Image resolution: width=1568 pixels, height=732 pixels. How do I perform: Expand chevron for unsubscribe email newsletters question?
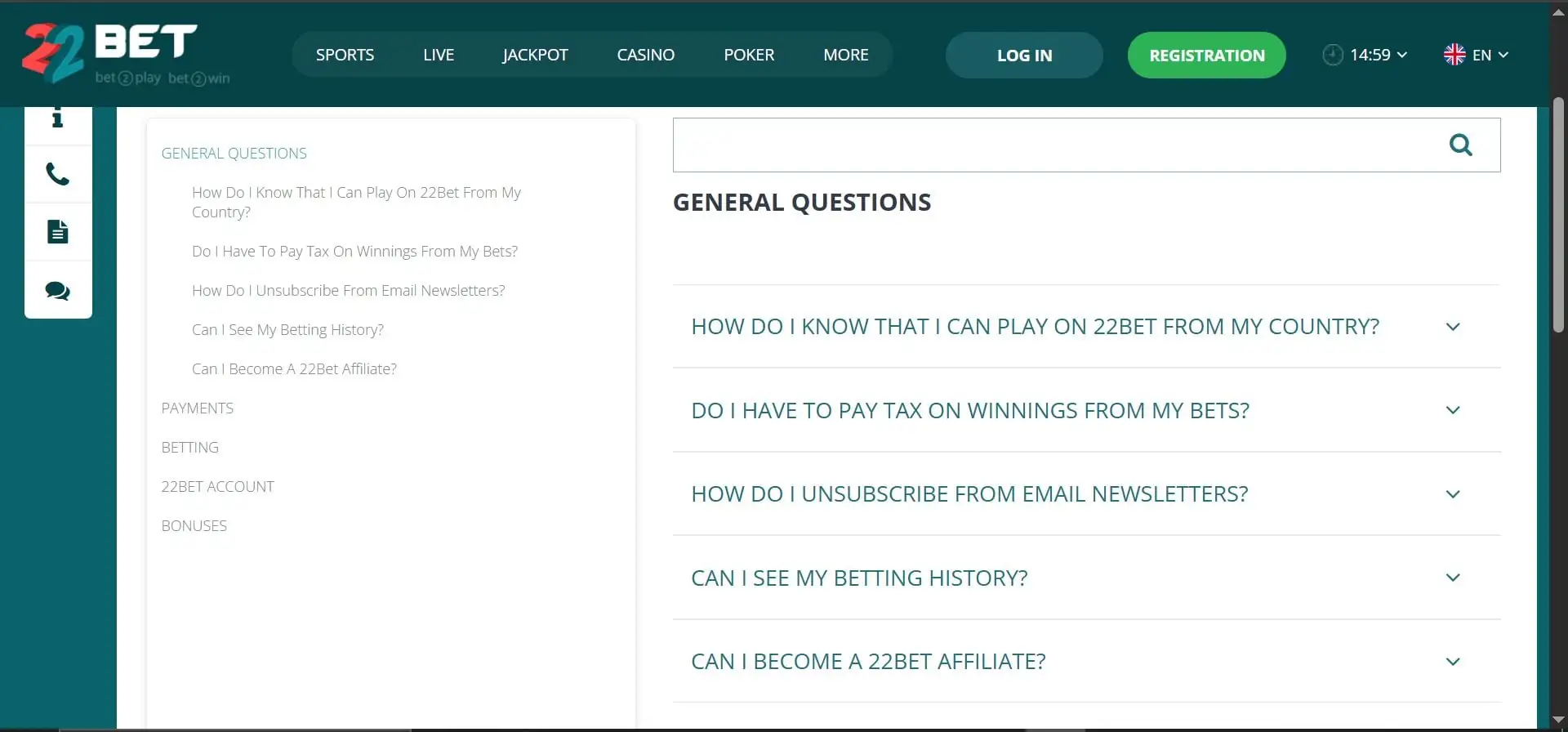click(x=1453, y=494)
